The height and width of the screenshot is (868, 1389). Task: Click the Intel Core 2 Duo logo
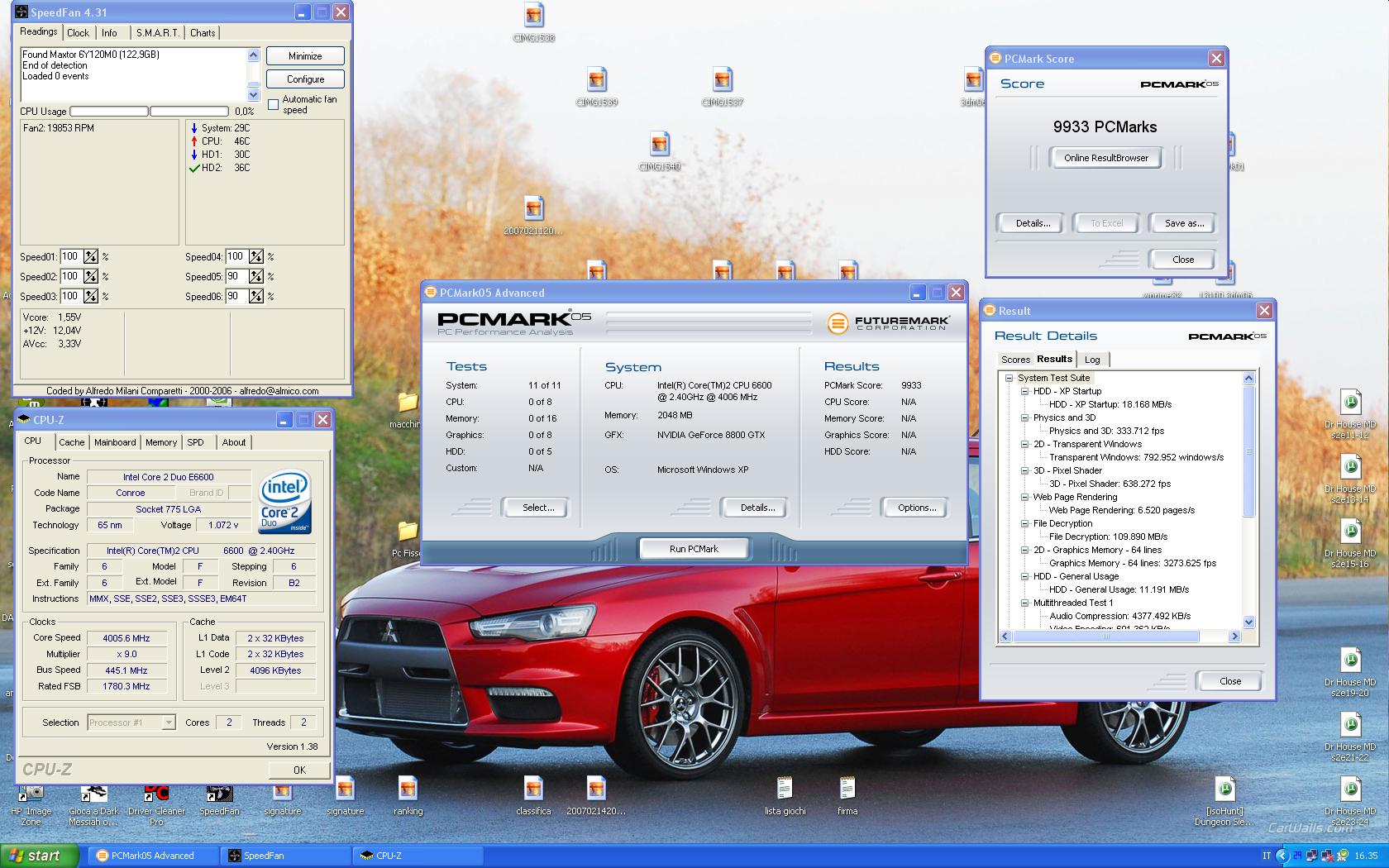[285, 502]
